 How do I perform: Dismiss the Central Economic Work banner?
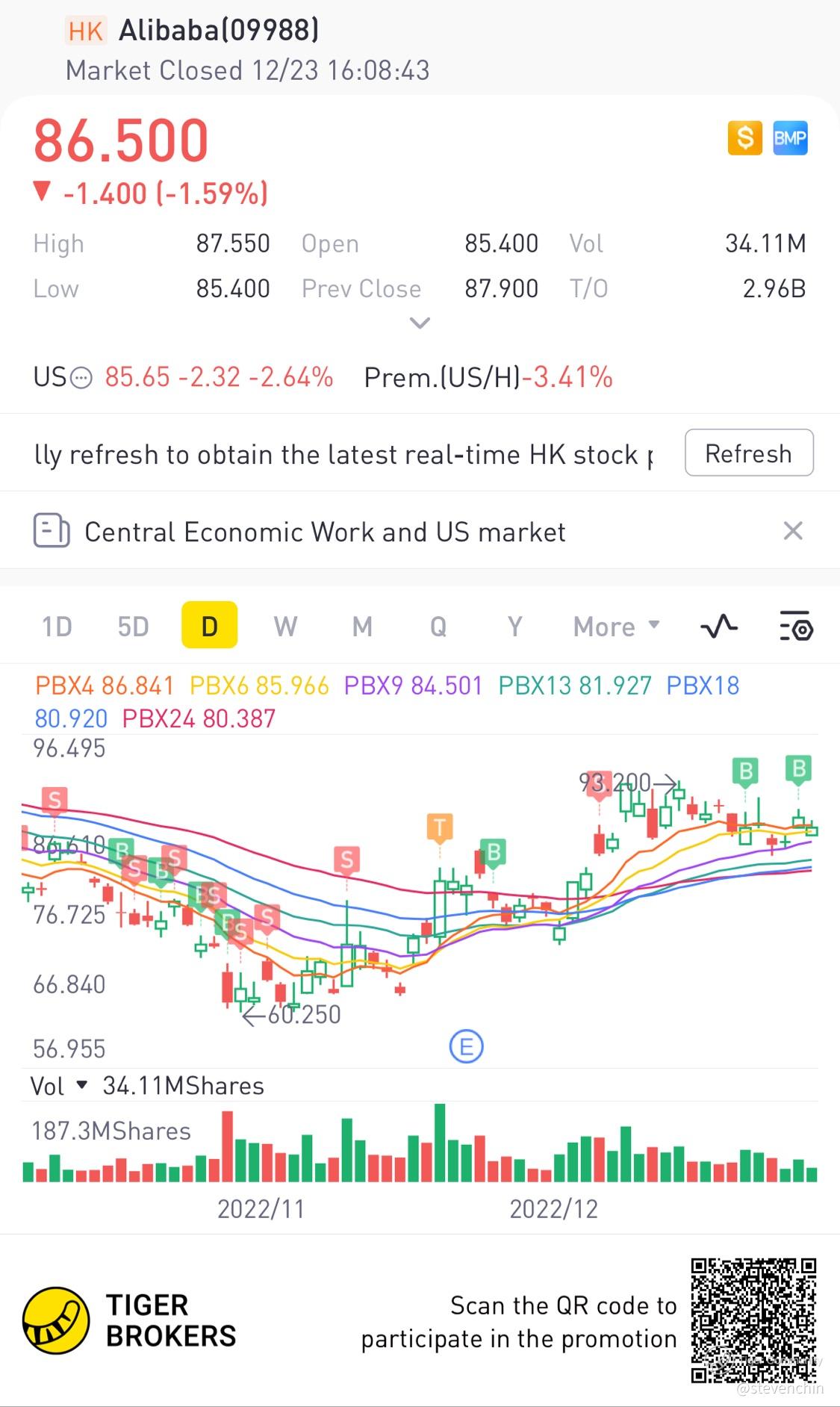(793, 531)
